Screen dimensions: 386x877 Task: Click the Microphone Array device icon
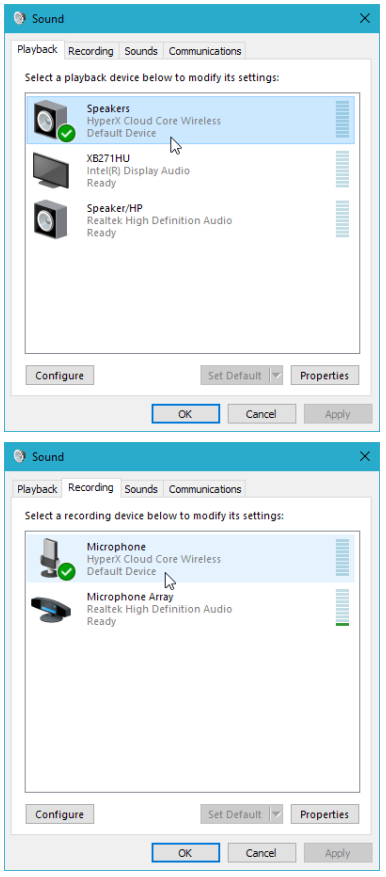point(51,609)
